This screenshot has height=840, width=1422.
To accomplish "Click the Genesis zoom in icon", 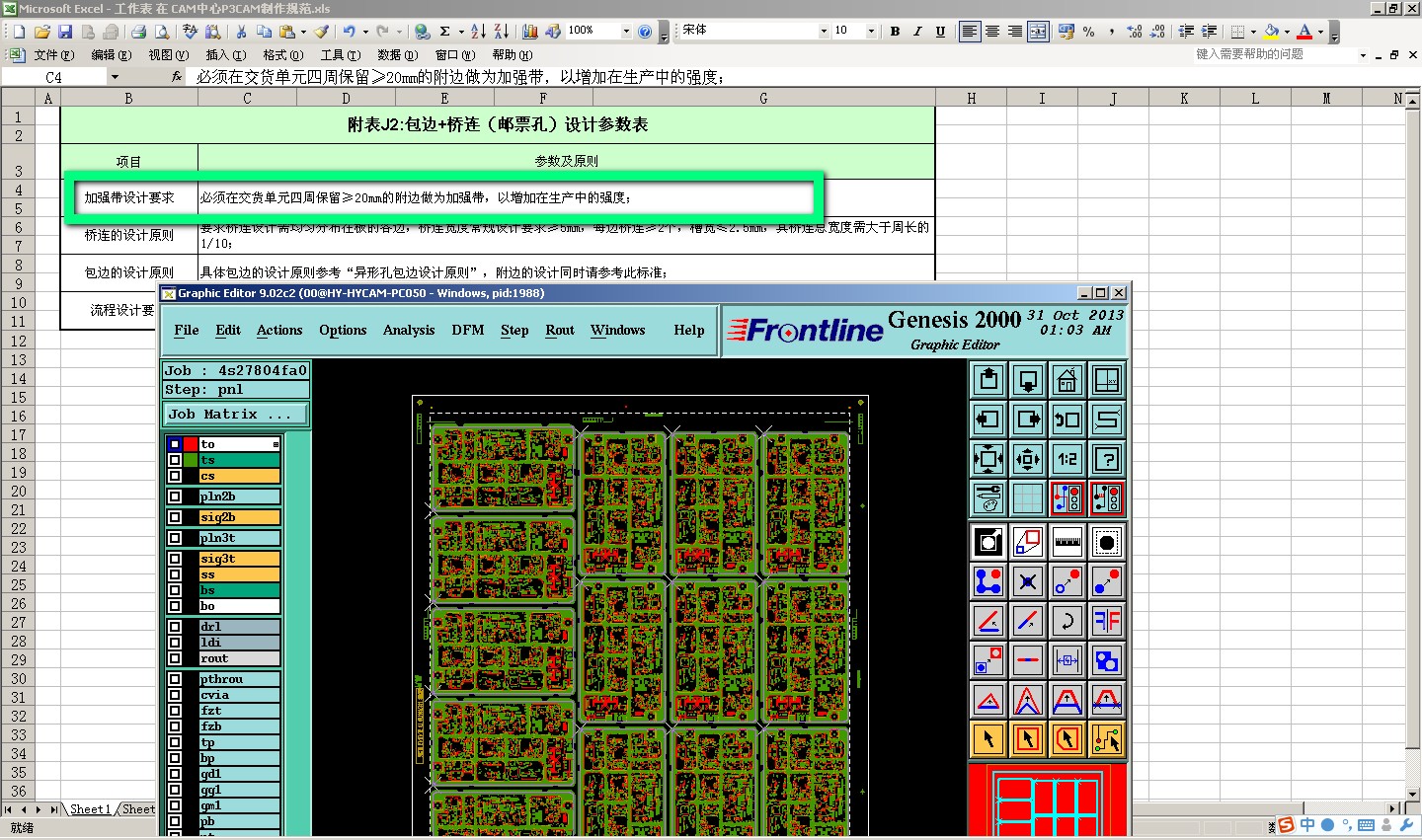I will click(x=988, y=459).
